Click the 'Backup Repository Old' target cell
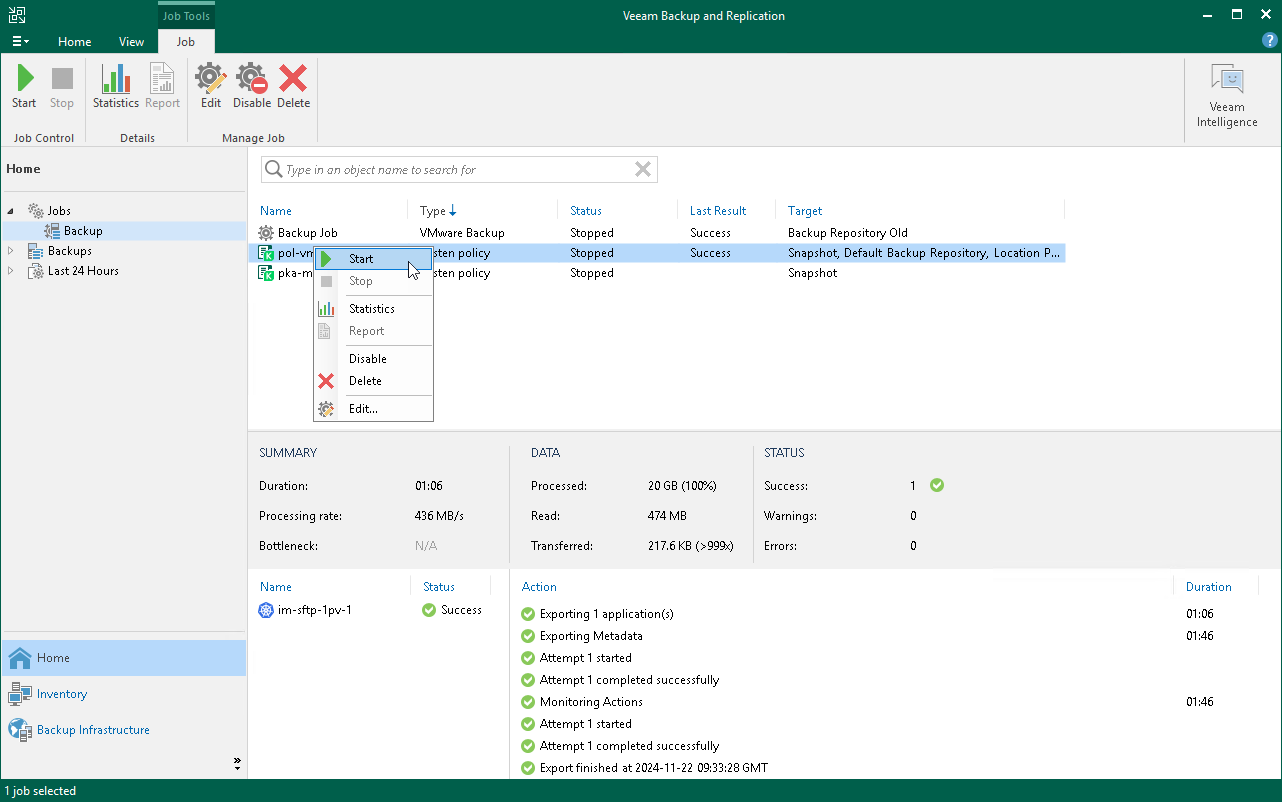 848,233
